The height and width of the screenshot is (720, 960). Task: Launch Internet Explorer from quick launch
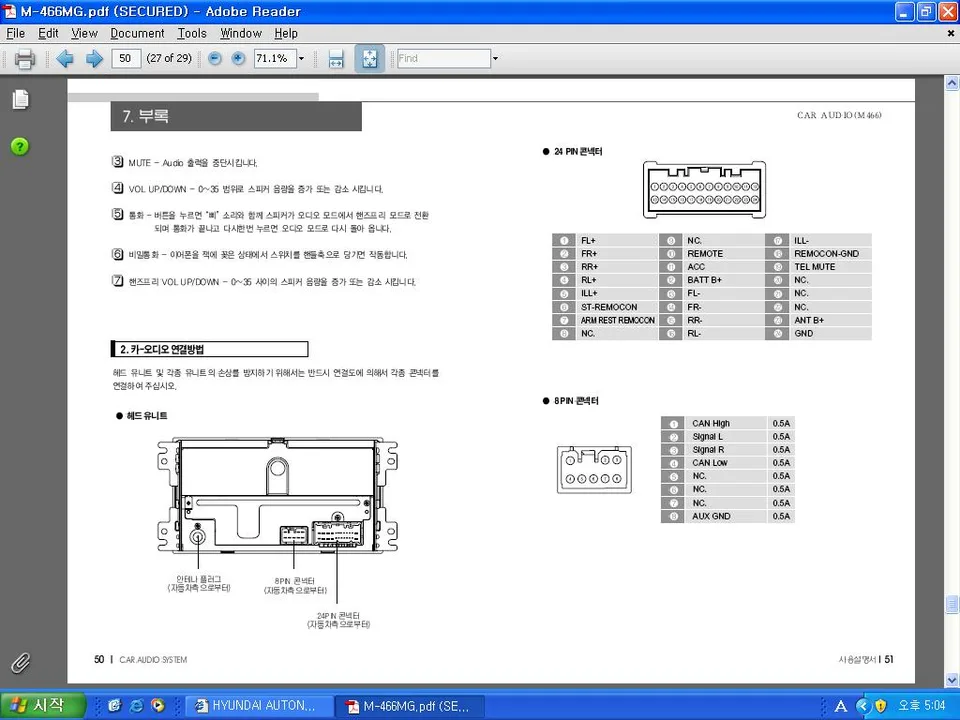[136, 706]
